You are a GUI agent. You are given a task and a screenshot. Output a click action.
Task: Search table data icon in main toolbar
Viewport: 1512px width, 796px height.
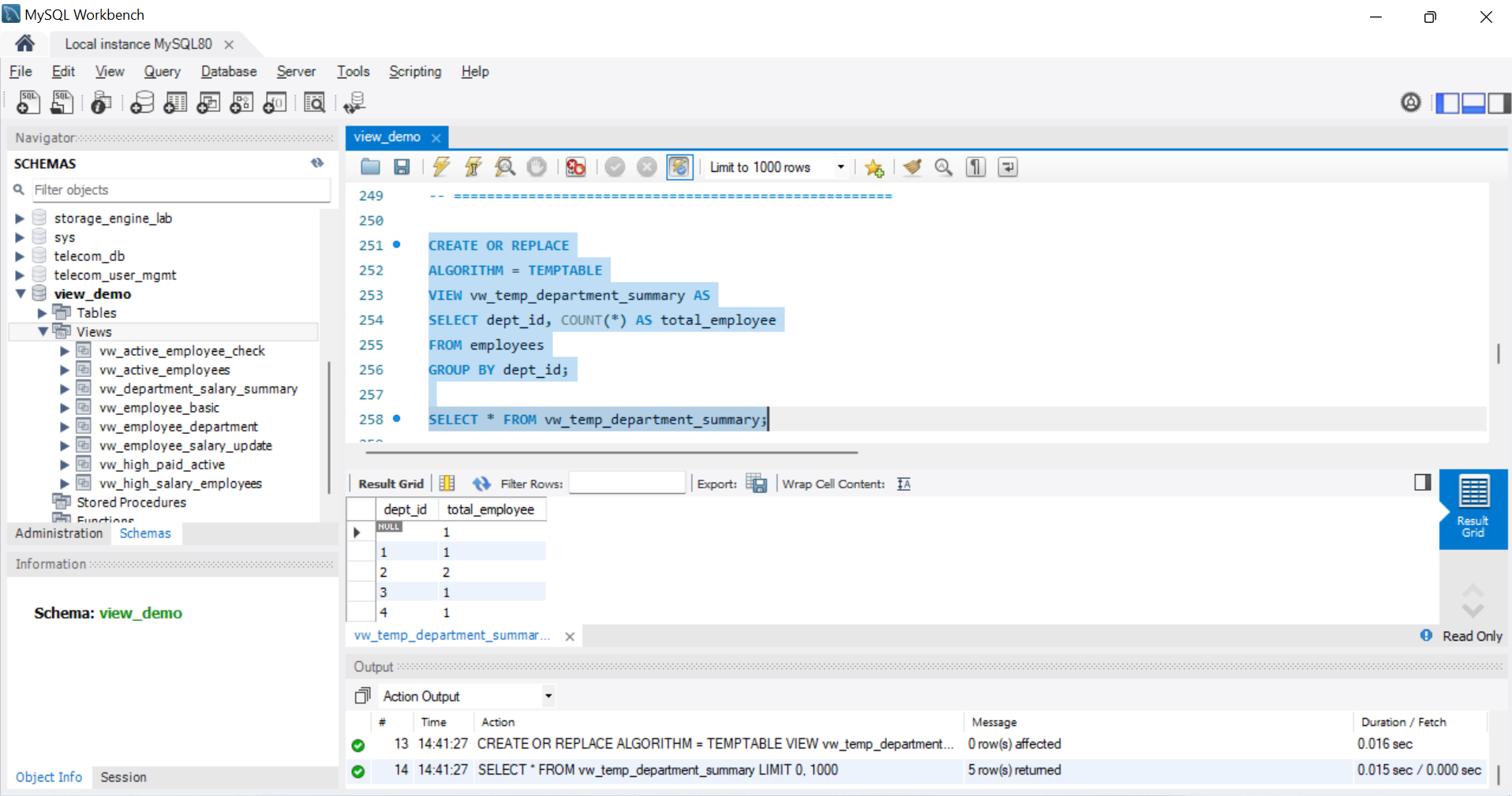coord(314,102)
